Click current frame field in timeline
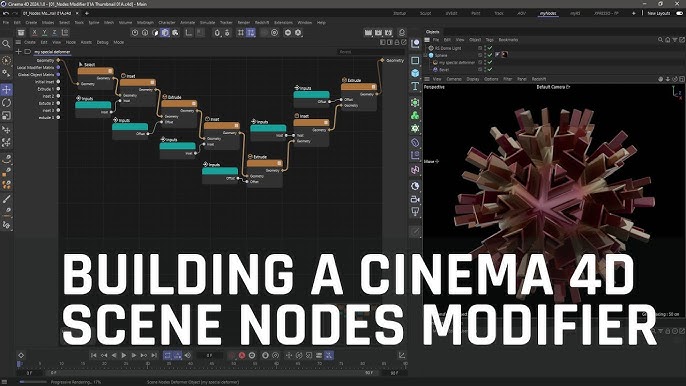 pos(209,355)
